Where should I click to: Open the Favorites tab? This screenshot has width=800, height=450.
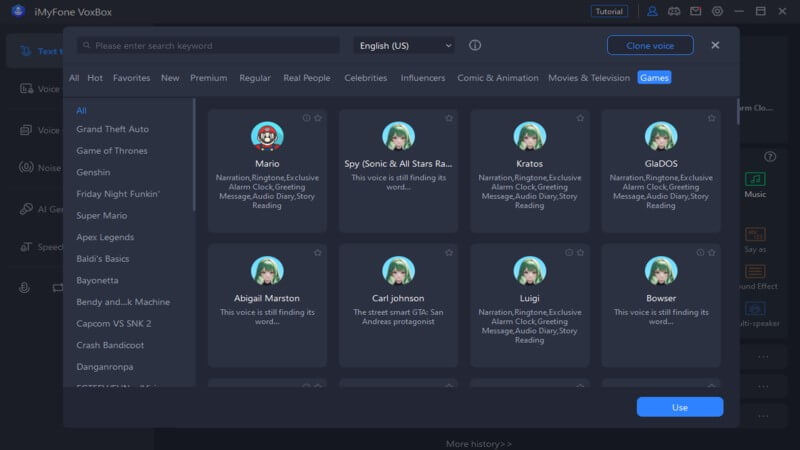132,78
